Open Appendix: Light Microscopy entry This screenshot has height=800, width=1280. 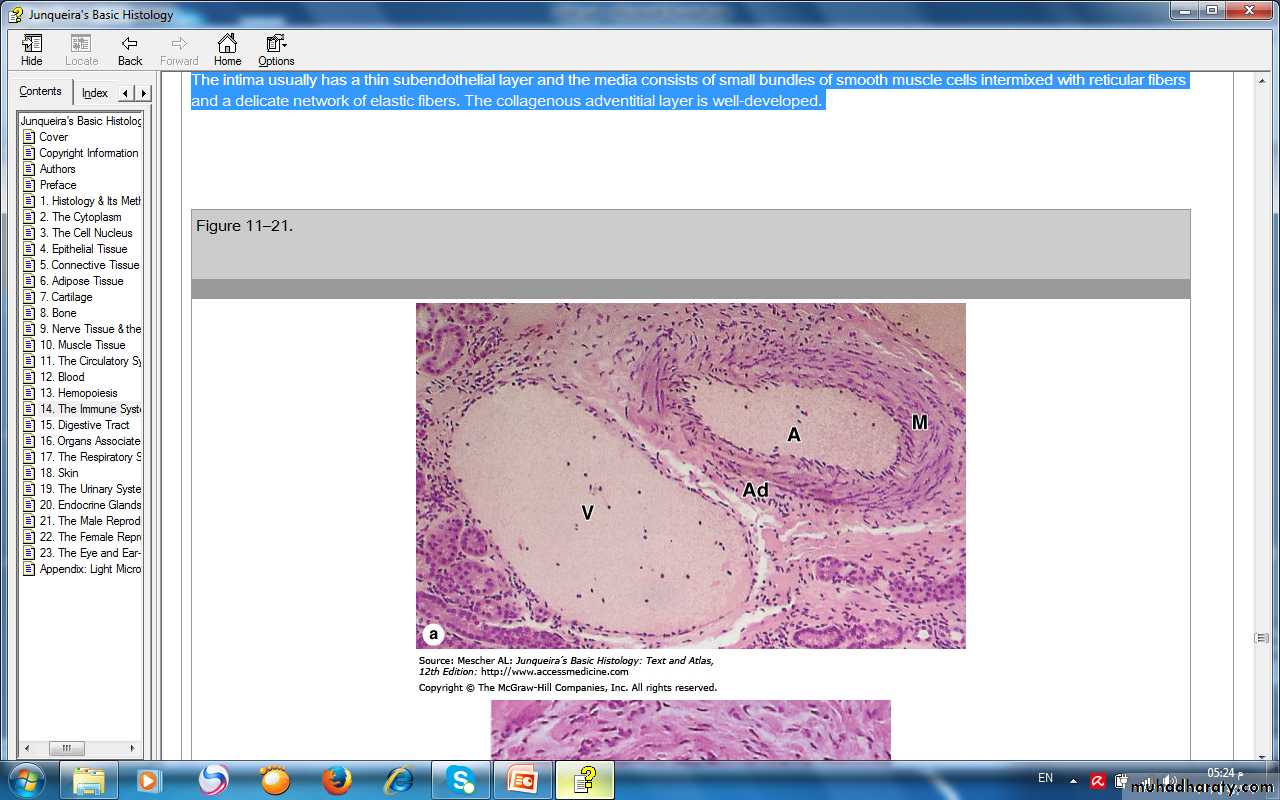tap(90, 569)
